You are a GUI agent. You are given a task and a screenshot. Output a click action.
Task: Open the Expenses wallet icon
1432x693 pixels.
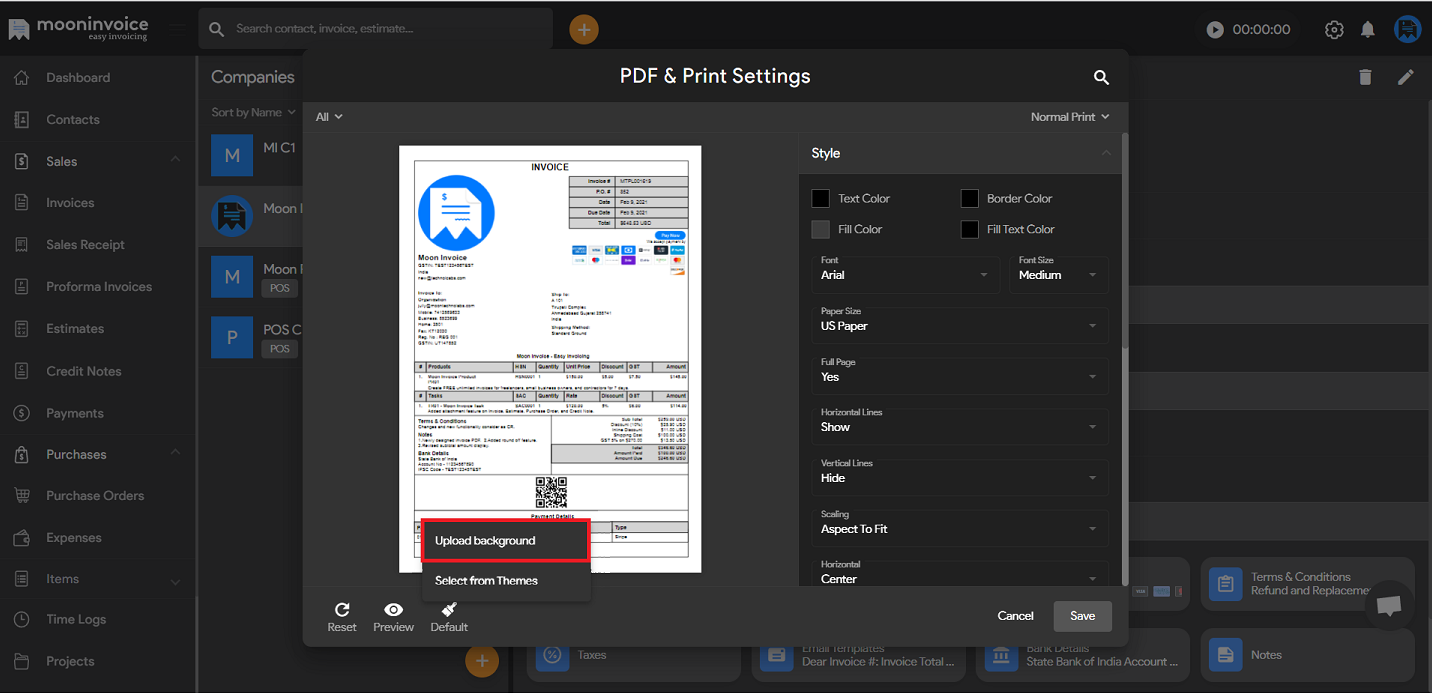(22, 538)
